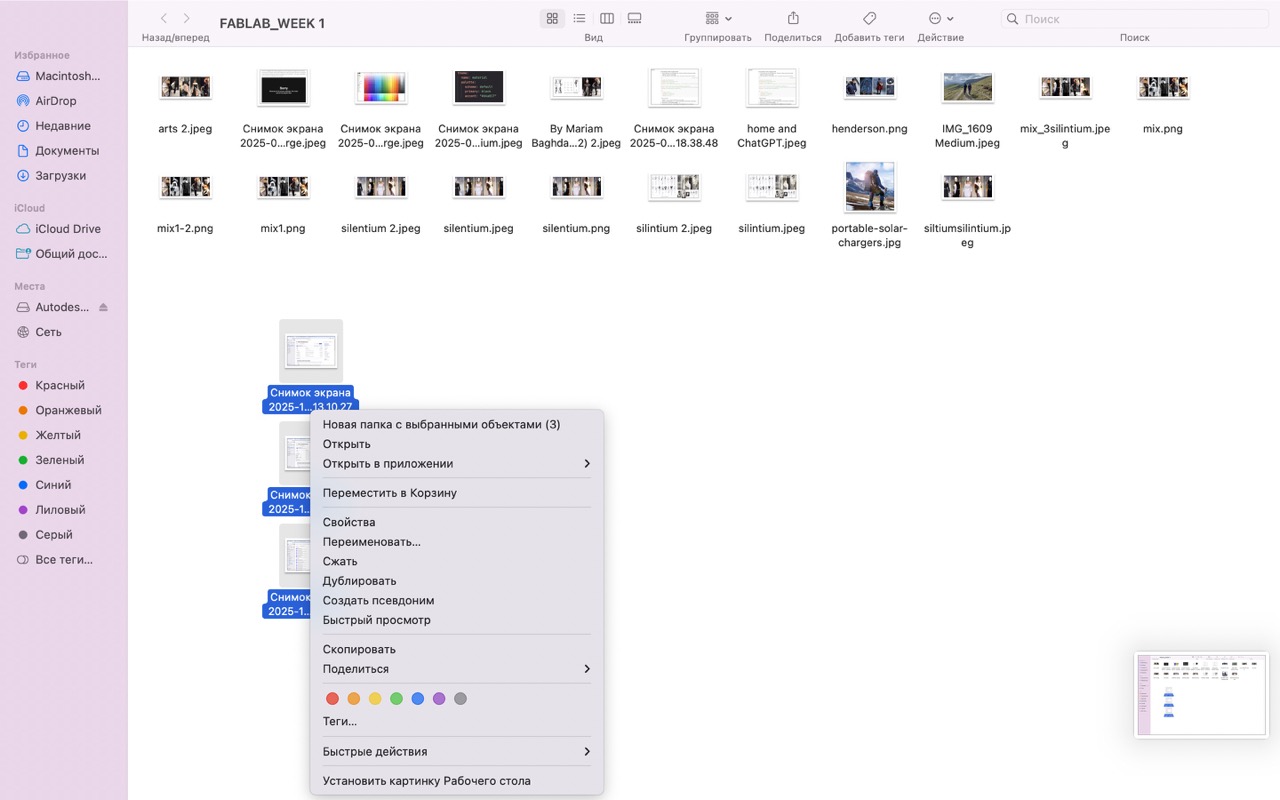1280x800 pixels.
Task: Go back with the left arrow button
Action: tap(164, 19)
